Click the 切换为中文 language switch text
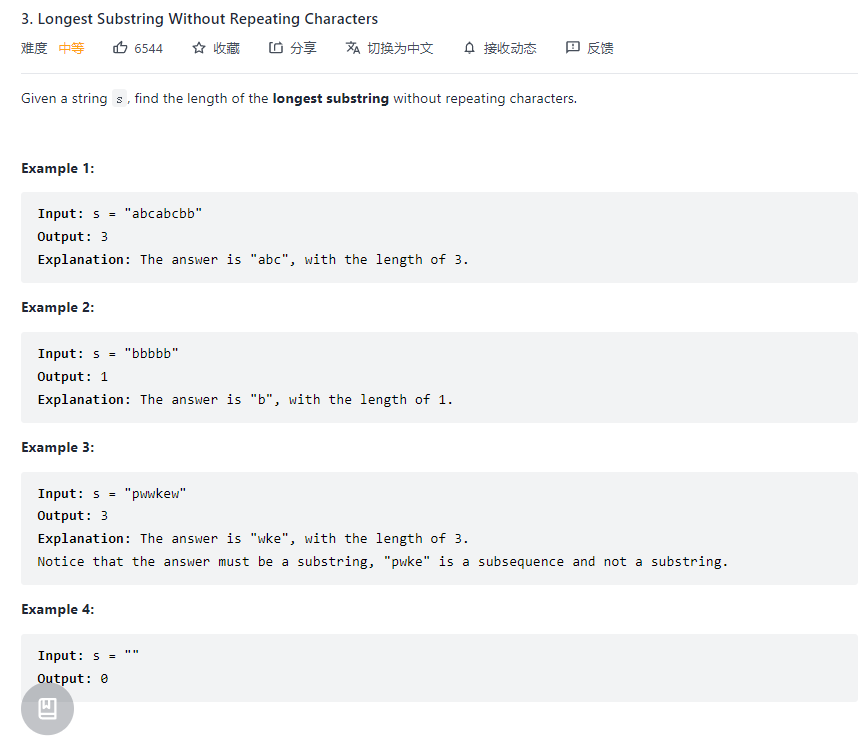This screenshot has width=866, height=749. pyautogui.click(x=400, y=48)
